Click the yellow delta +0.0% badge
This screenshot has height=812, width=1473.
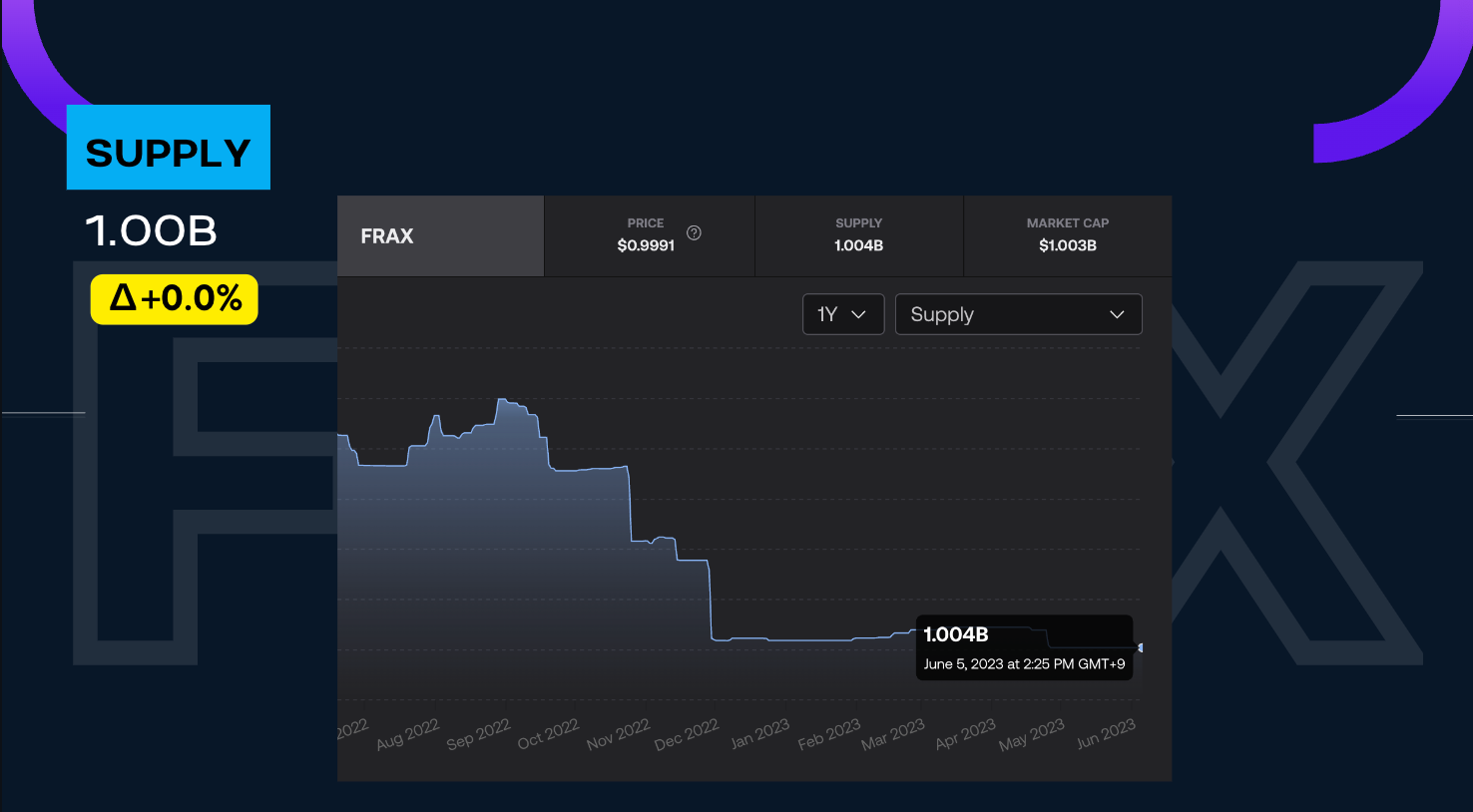click(x=175, y=299)
